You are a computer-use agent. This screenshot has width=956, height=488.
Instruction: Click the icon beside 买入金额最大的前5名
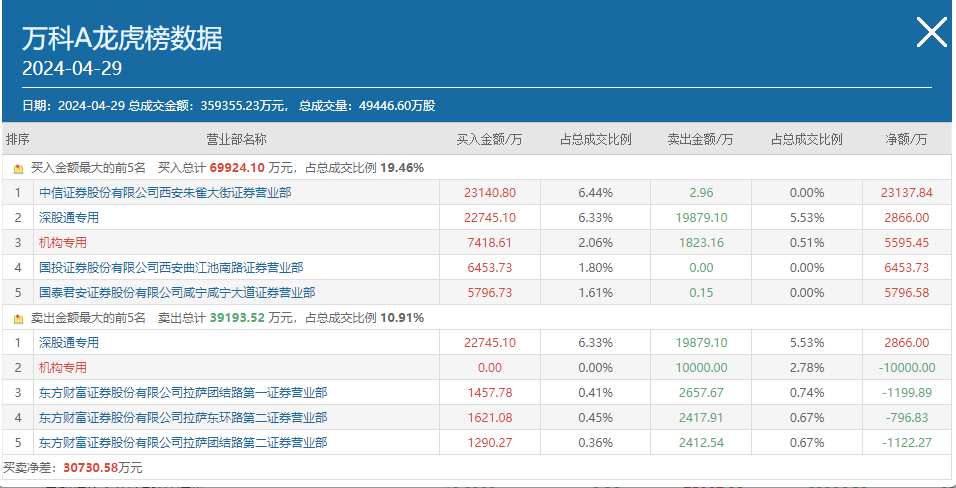coord(18,168)
